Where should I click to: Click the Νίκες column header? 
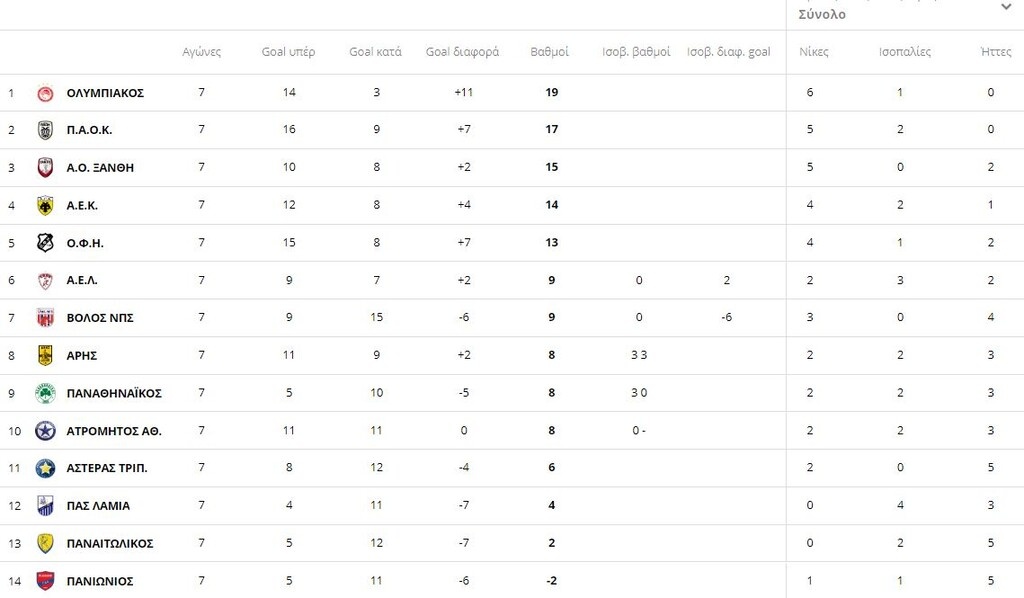[814, 52]
